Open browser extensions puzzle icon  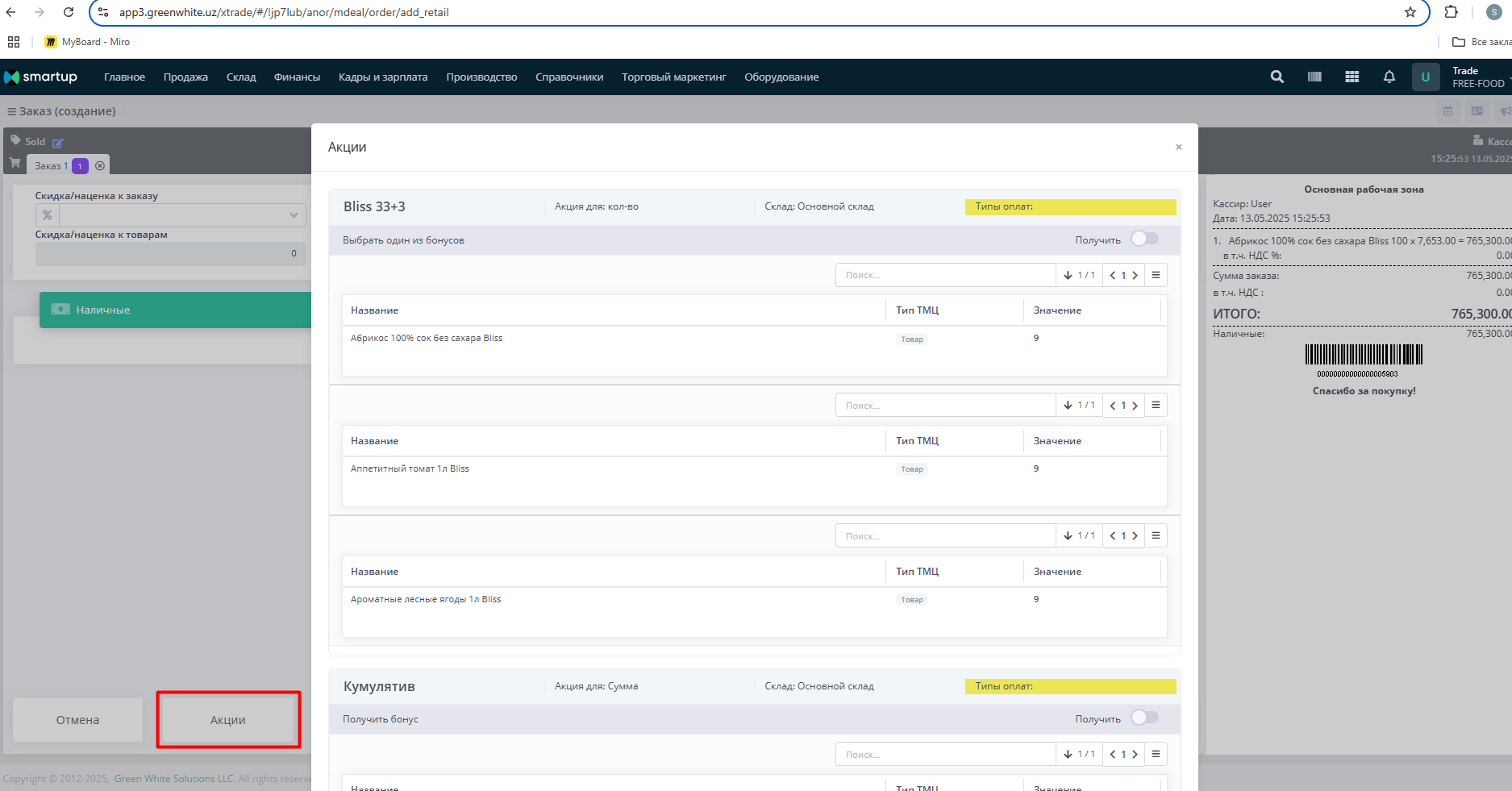coord(1451,12)
